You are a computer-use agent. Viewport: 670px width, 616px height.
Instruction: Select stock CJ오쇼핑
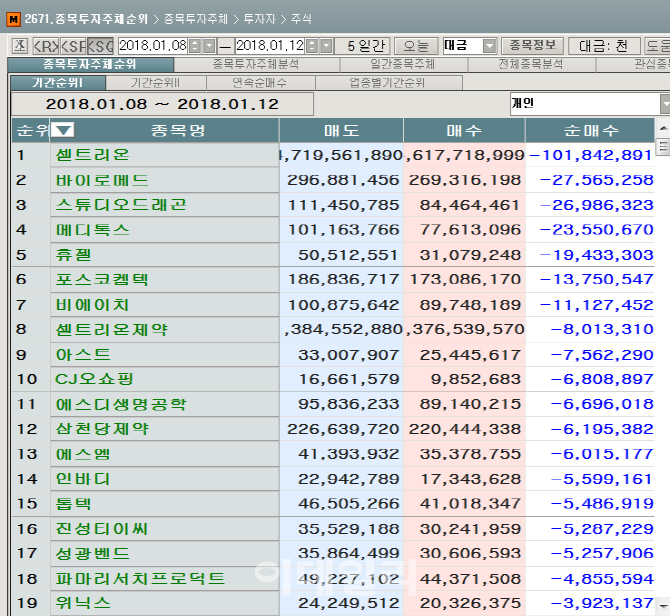pyautogui.click(x=94, y=379)
